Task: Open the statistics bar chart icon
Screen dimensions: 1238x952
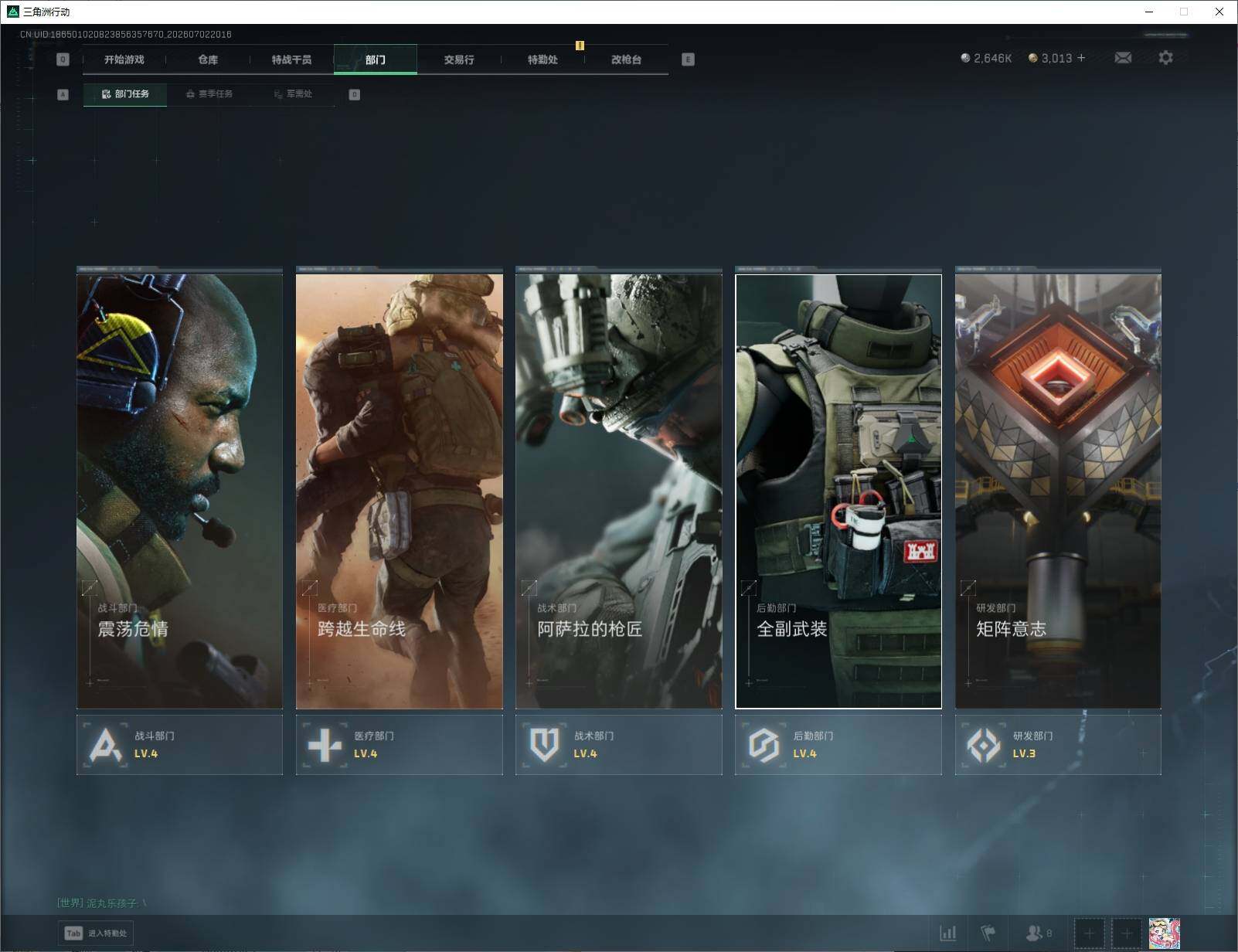Action: tap(948, 933)
